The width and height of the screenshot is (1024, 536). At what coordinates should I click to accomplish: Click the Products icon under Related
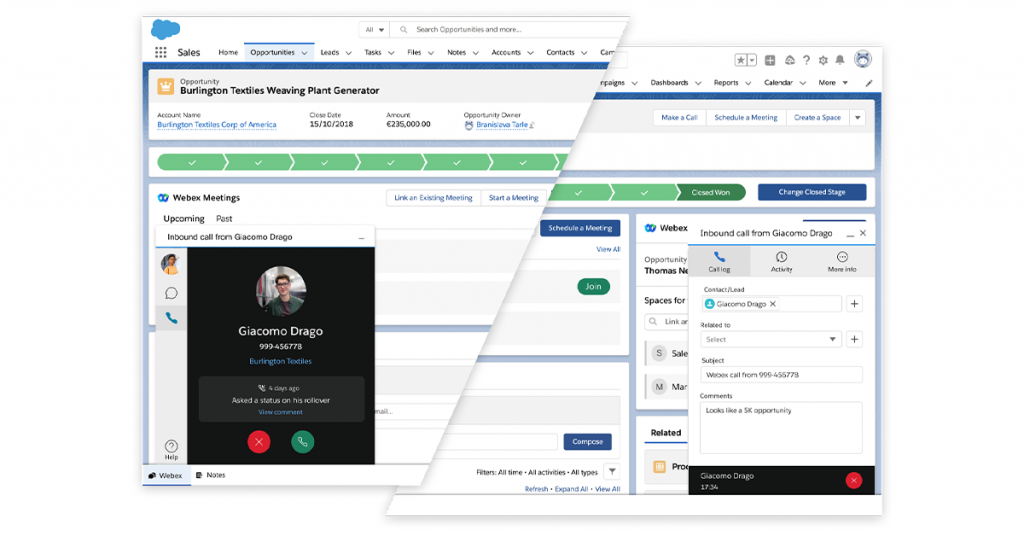[x=660, y=466]
